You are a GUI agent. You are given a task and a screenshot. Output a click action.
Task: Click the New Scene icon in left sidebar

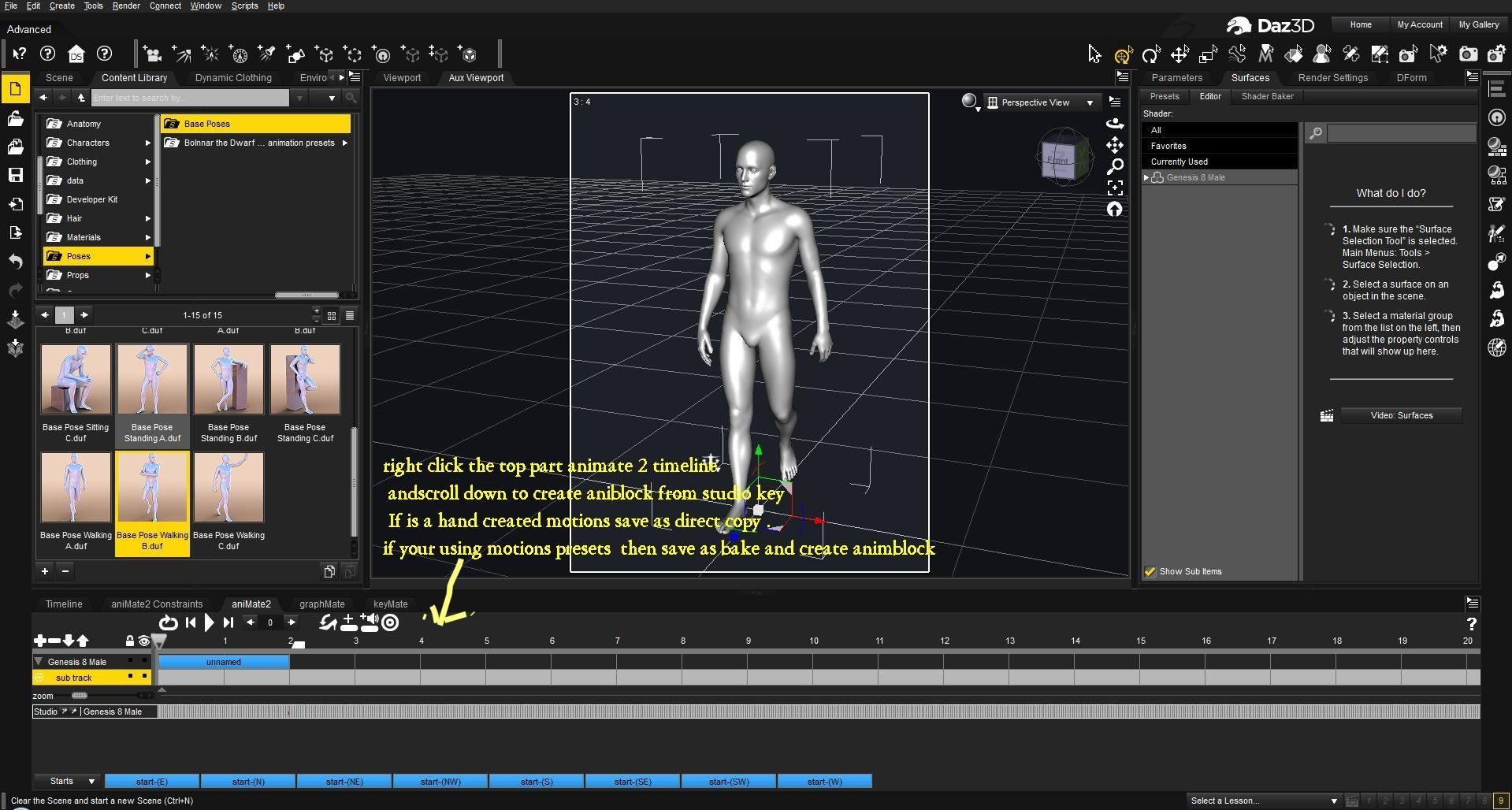(15, 88)
